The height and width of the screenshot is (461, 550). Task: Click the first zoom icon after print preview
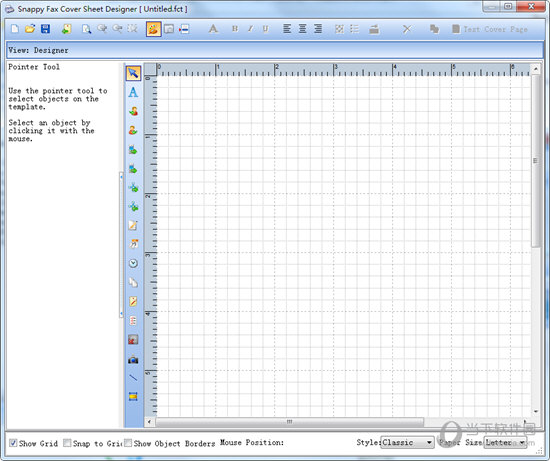(102, 29)
